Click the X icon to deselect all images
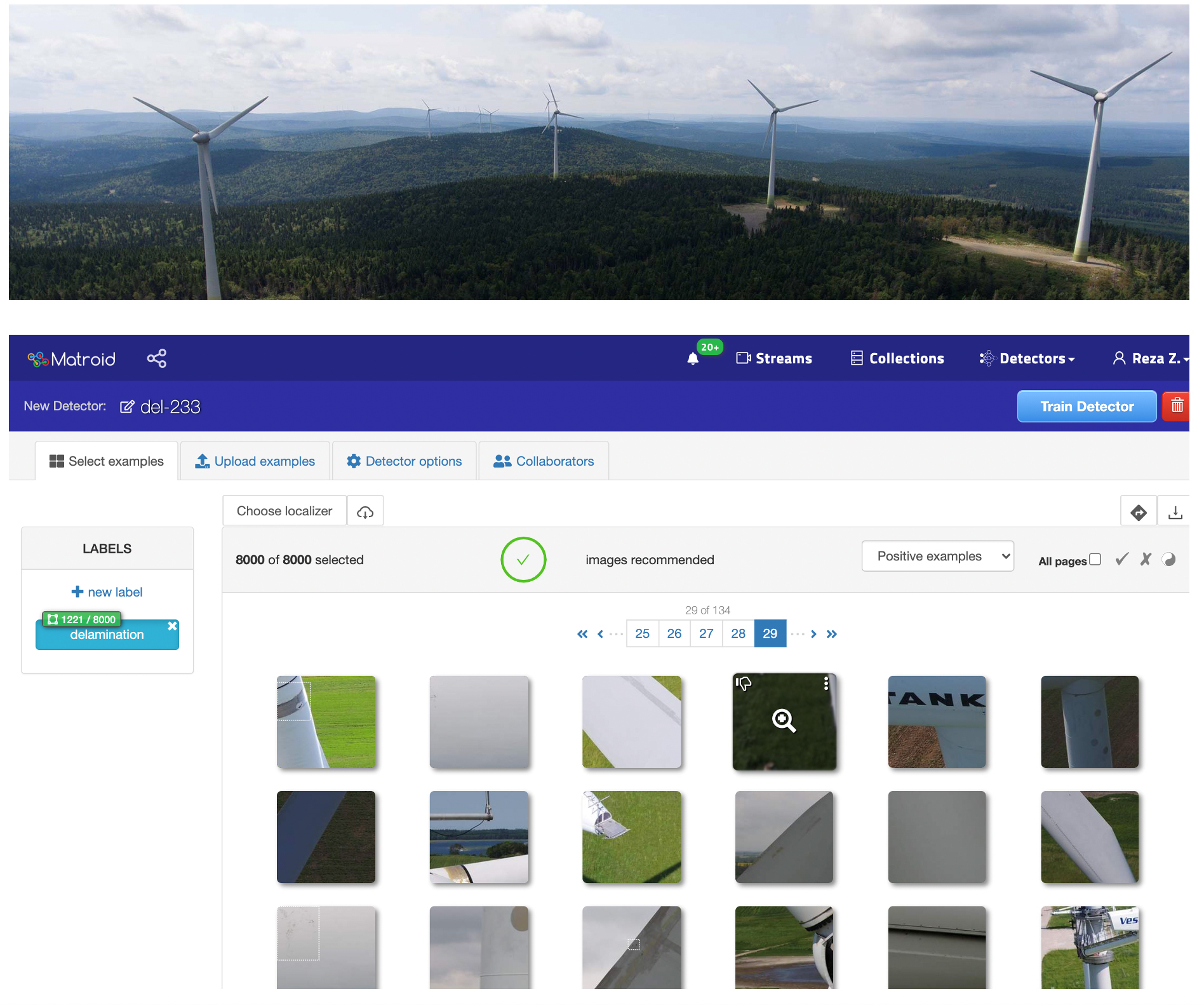1204x1005 pixels. click(x=1146, y=559)
